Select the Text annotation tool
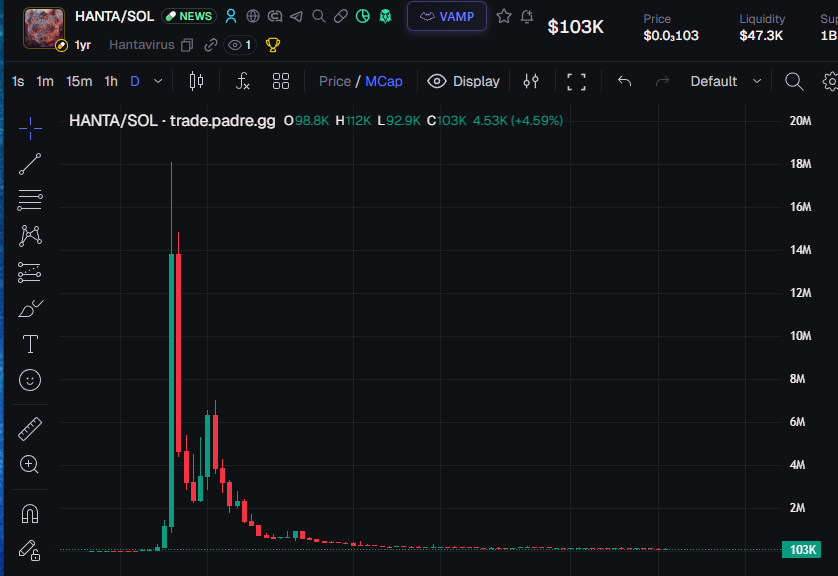The image size is (838, 576). click(x=30, y=344)
